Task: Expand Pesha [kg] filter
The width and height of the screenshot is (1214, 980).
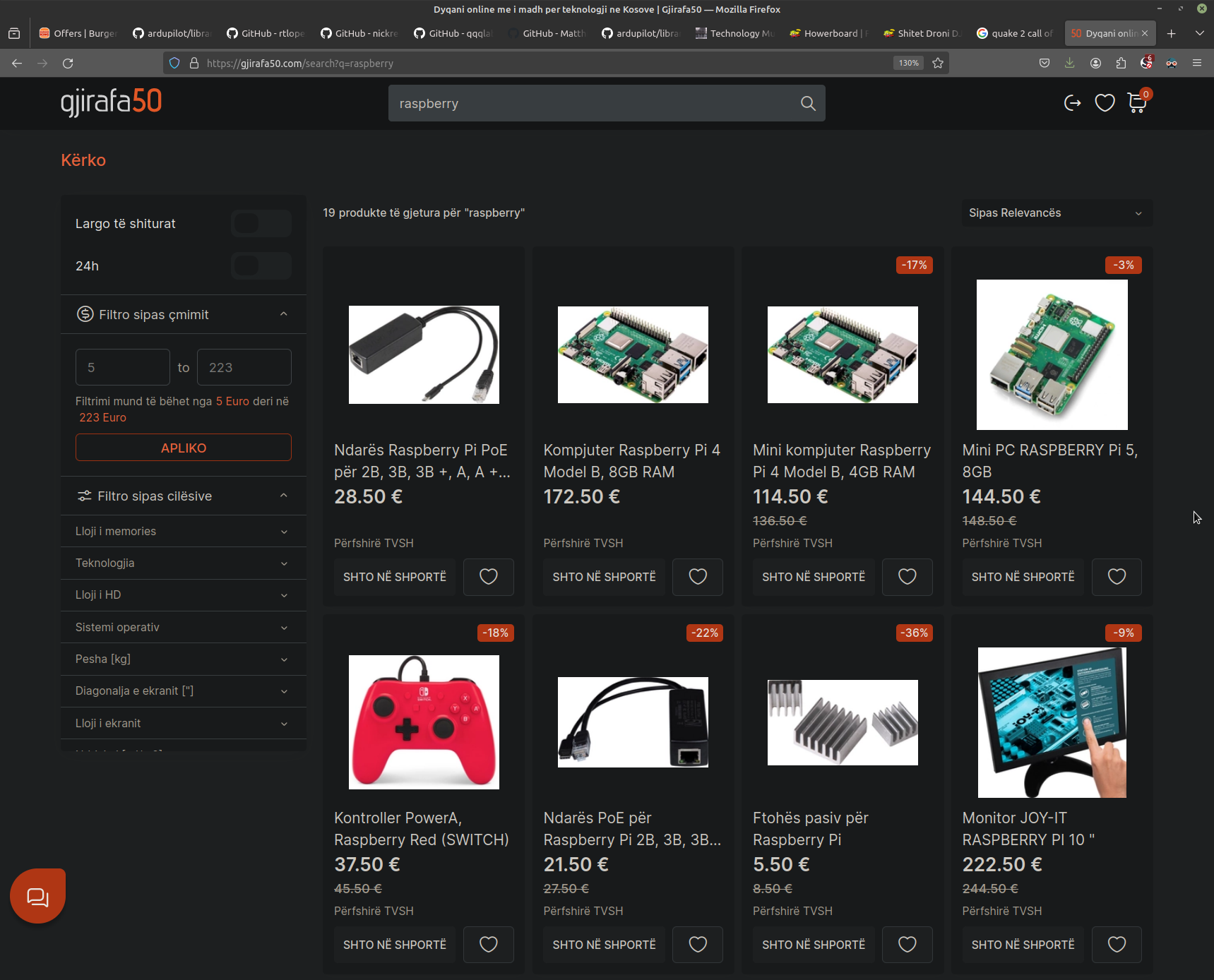Action: click(184, 659)
